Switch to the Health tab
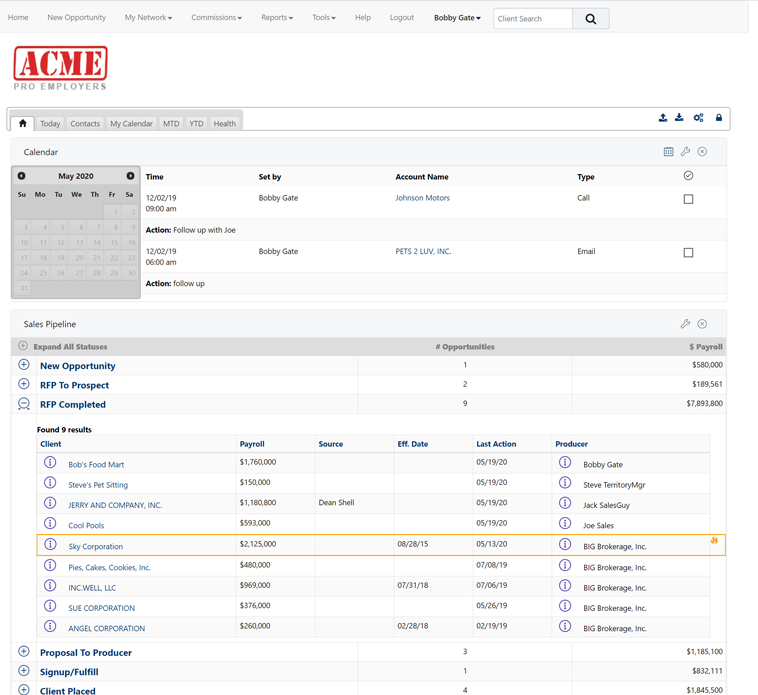This screenshot has height=695, width=758. click(225, 124)
